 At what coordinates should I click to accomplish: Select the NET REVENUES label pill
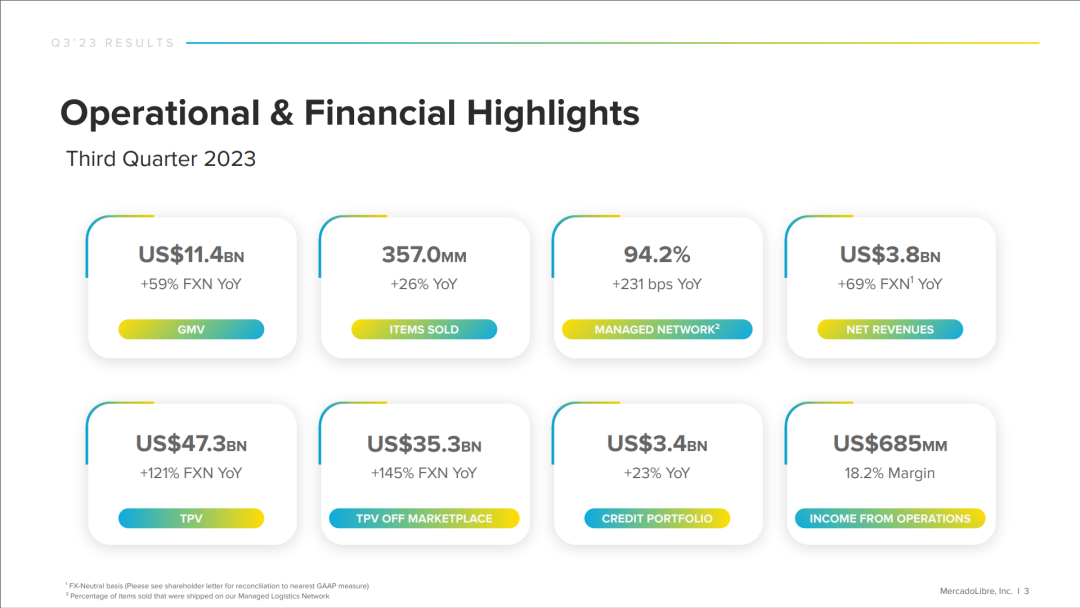pyautogui.click(x=890, y=329)
